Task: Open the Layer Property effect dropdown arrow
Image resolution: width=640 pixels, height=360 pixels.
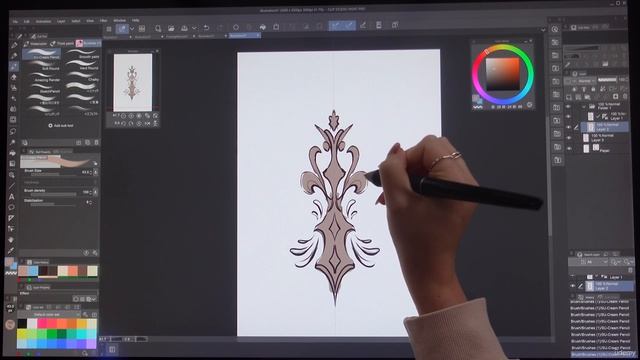Action: [x=94, y=299]
